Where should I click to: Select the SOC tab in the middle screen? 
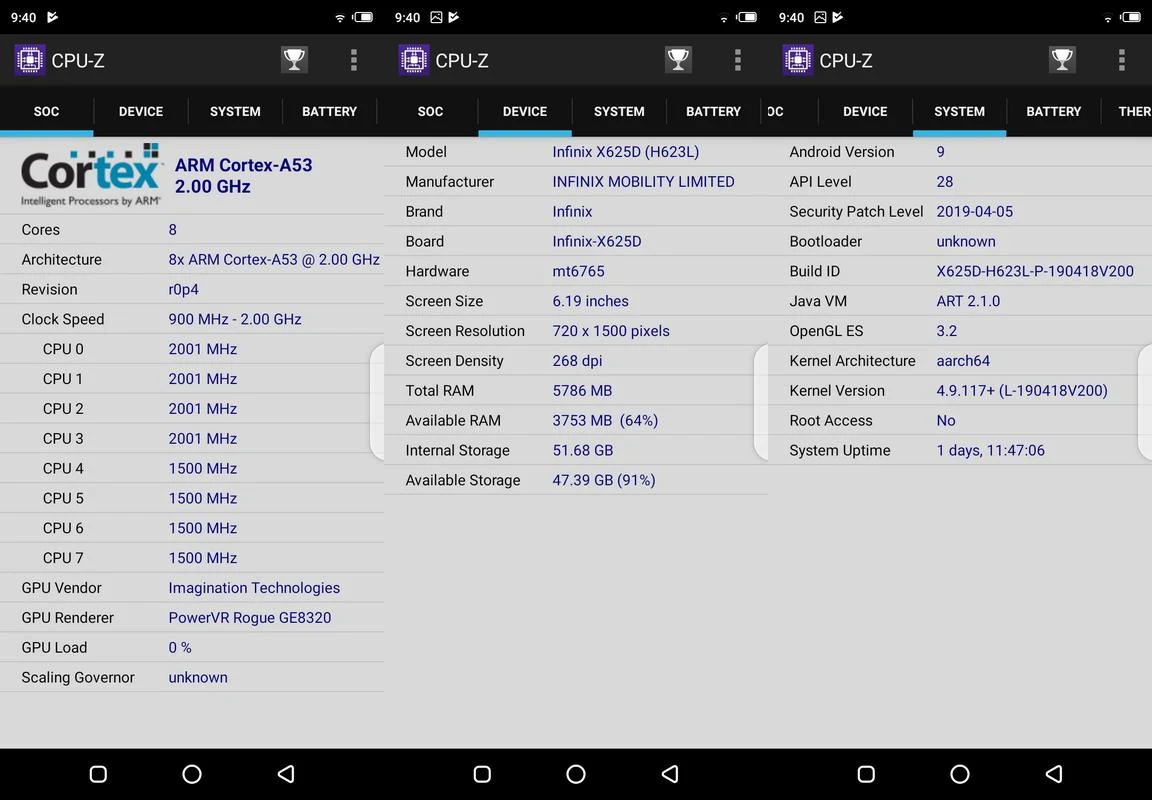click(x=430, y=111)
